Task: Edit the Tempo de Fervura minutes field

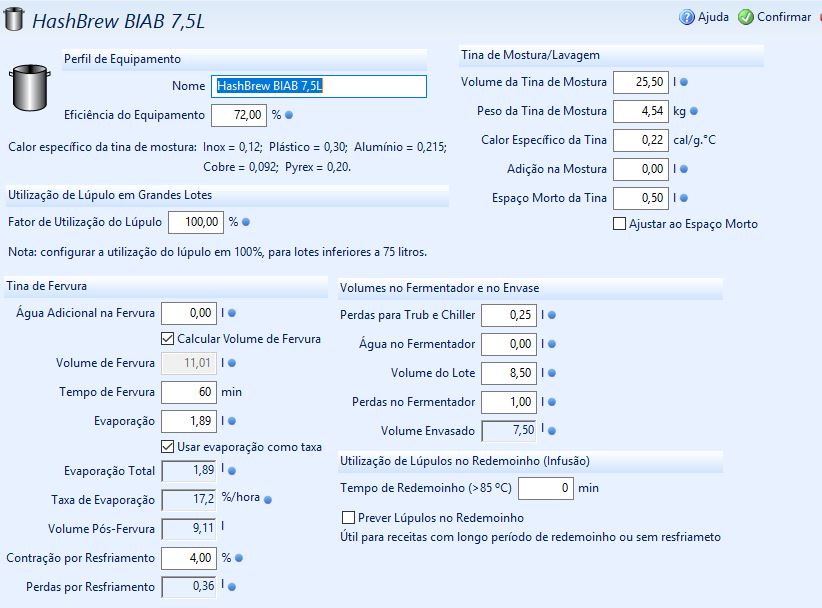Action: pos(189,392)
